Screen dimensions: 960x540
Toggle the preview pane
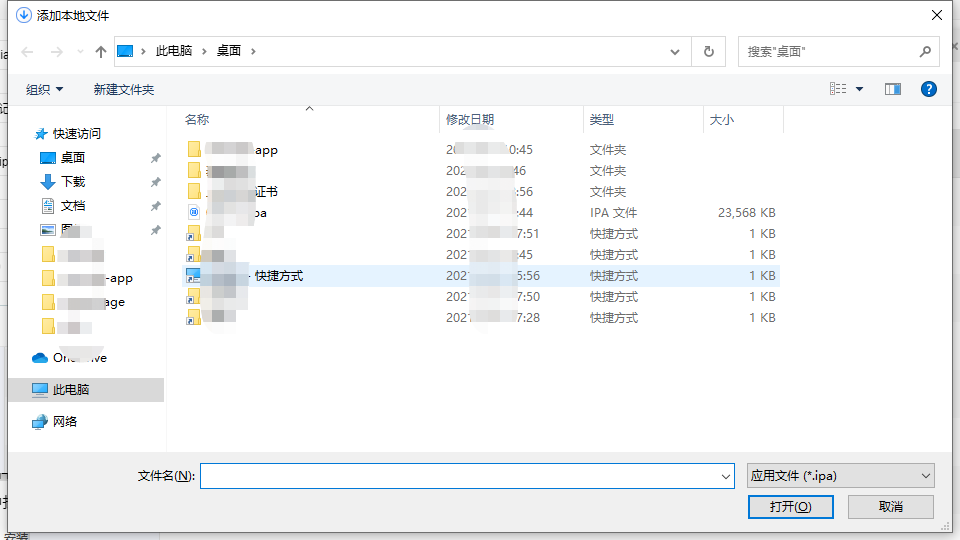click(x=893, y=89)
